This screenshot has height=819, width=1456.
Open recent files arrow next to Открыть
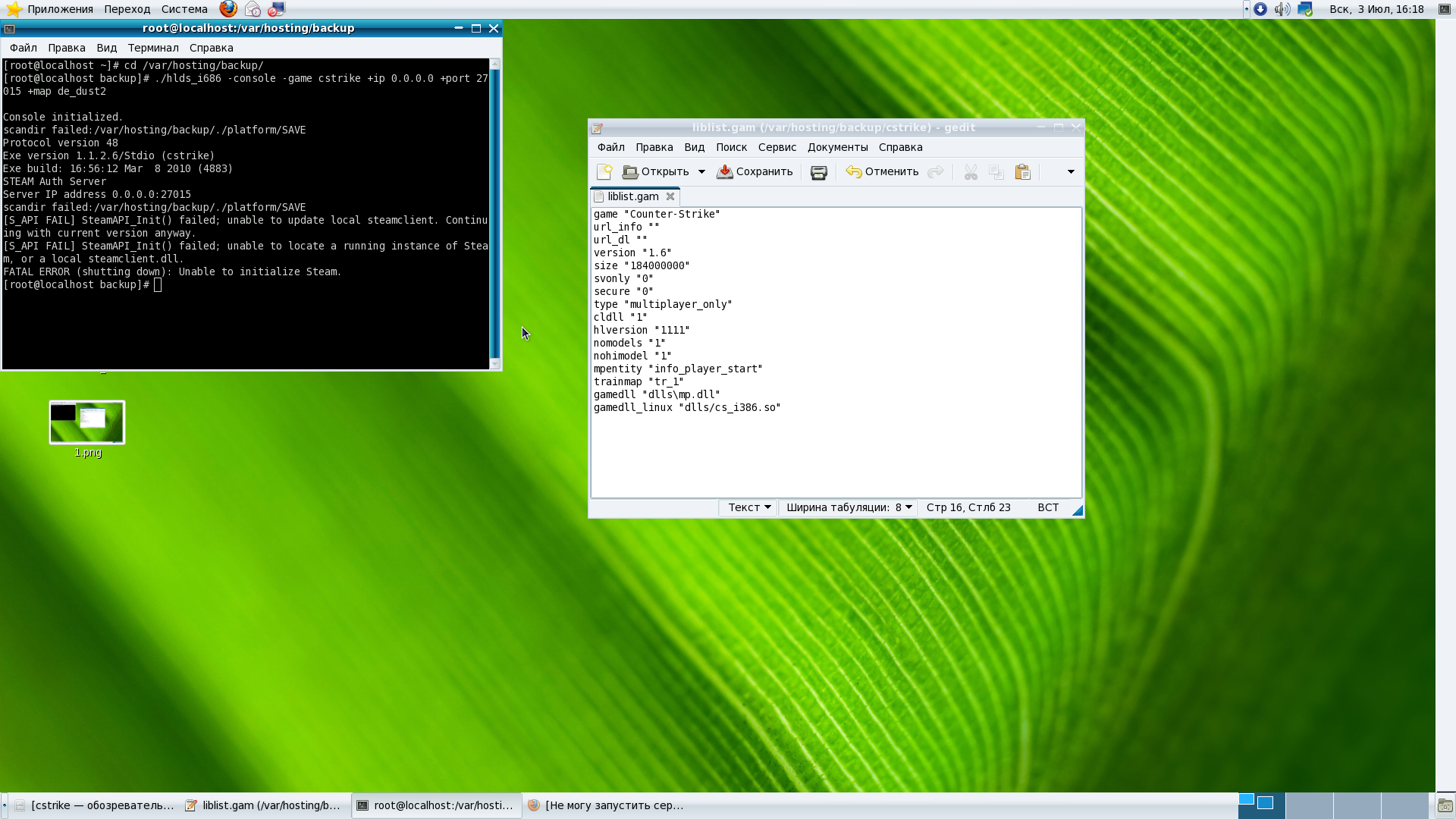click(x=701, y=172)
